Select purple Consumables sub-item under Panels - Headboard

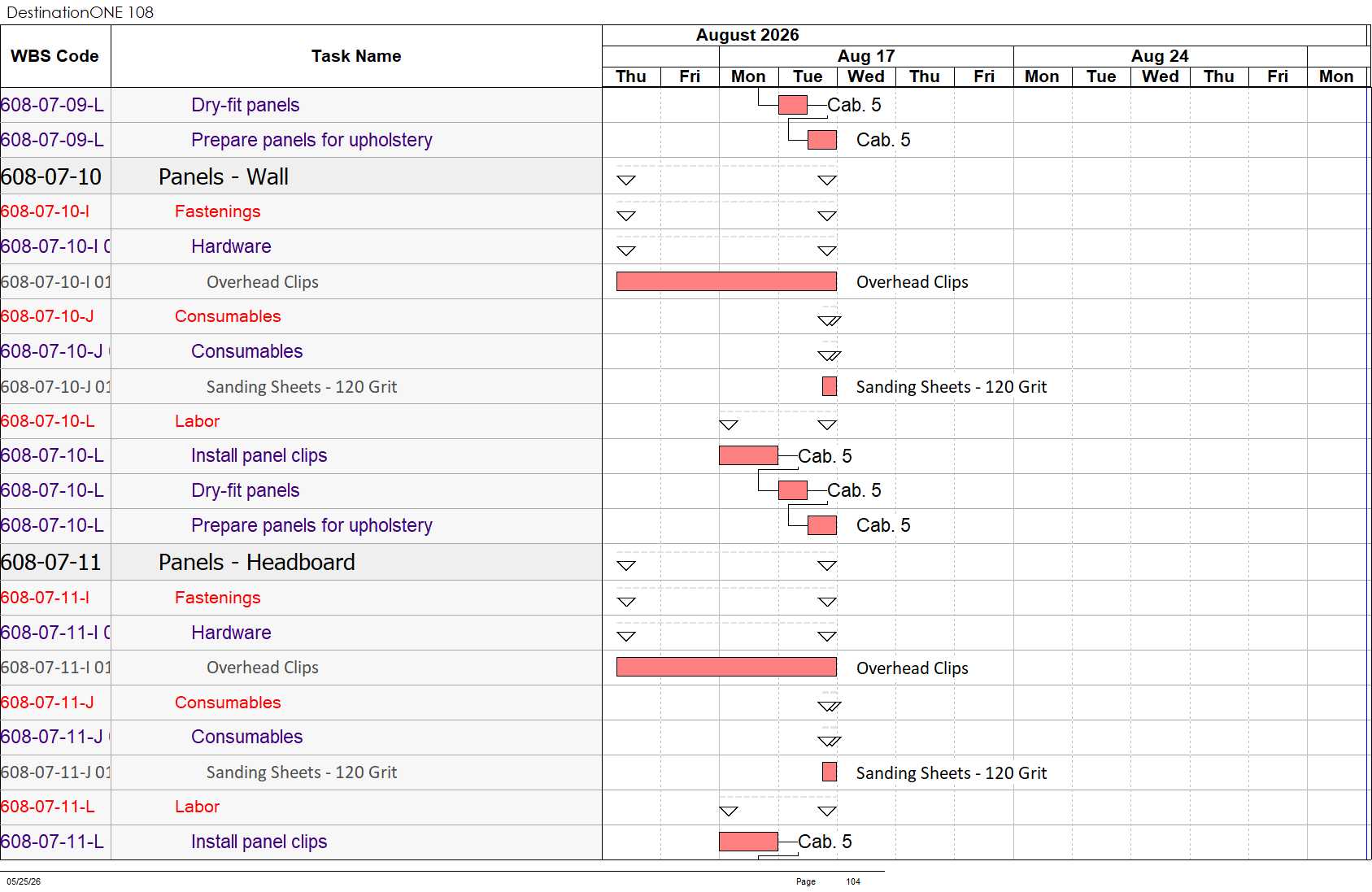[x=247, y=737]
